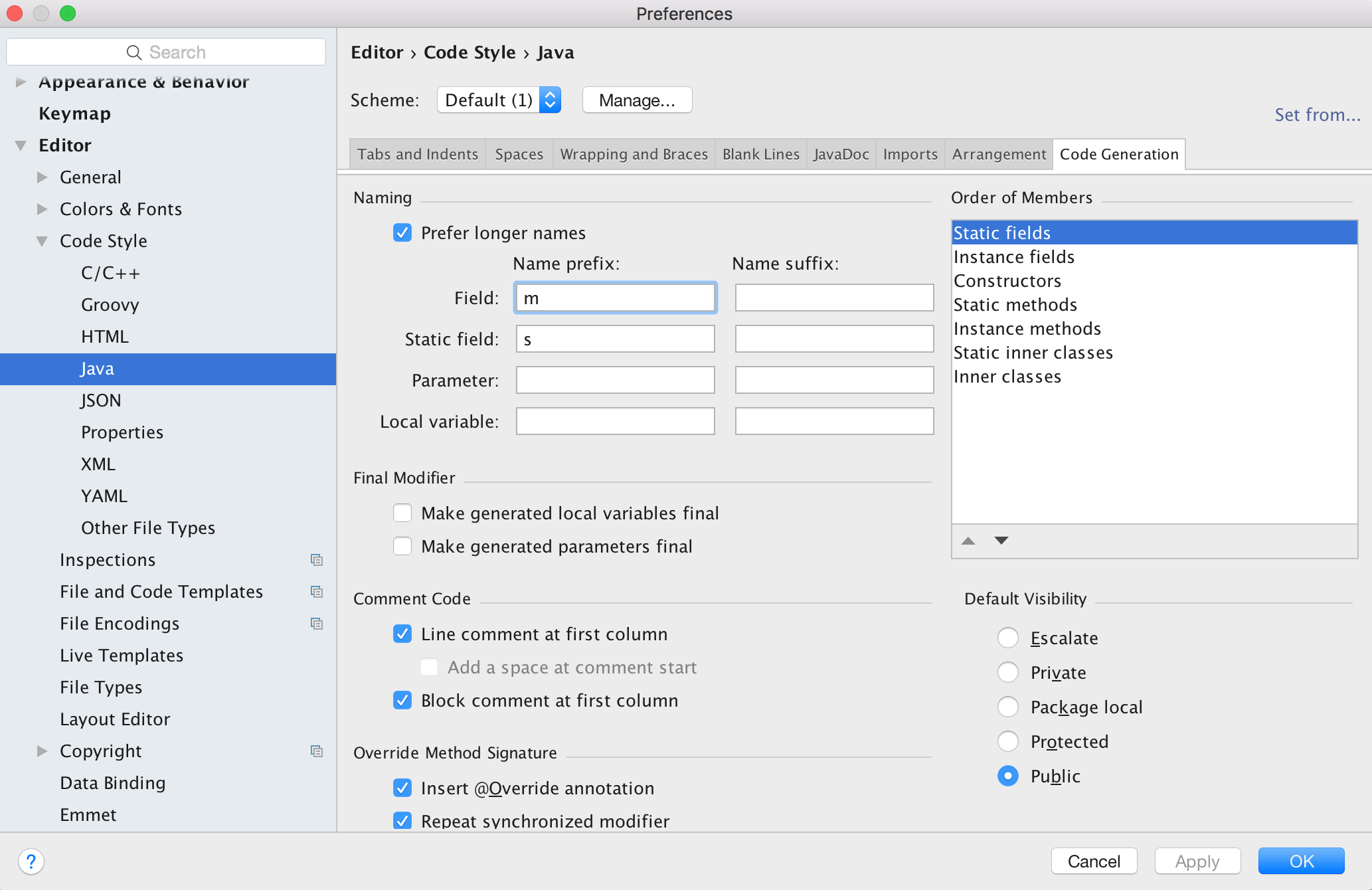Screen dimensions: 1372x890
Task: Click the Manage... button
Action: click(637, 100)
